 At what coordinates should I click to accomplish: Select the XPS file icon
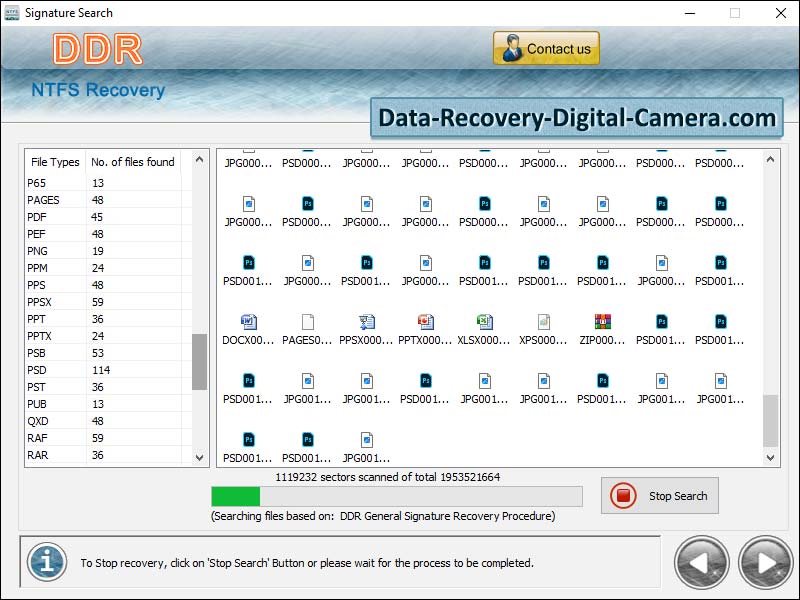(543, 322)
